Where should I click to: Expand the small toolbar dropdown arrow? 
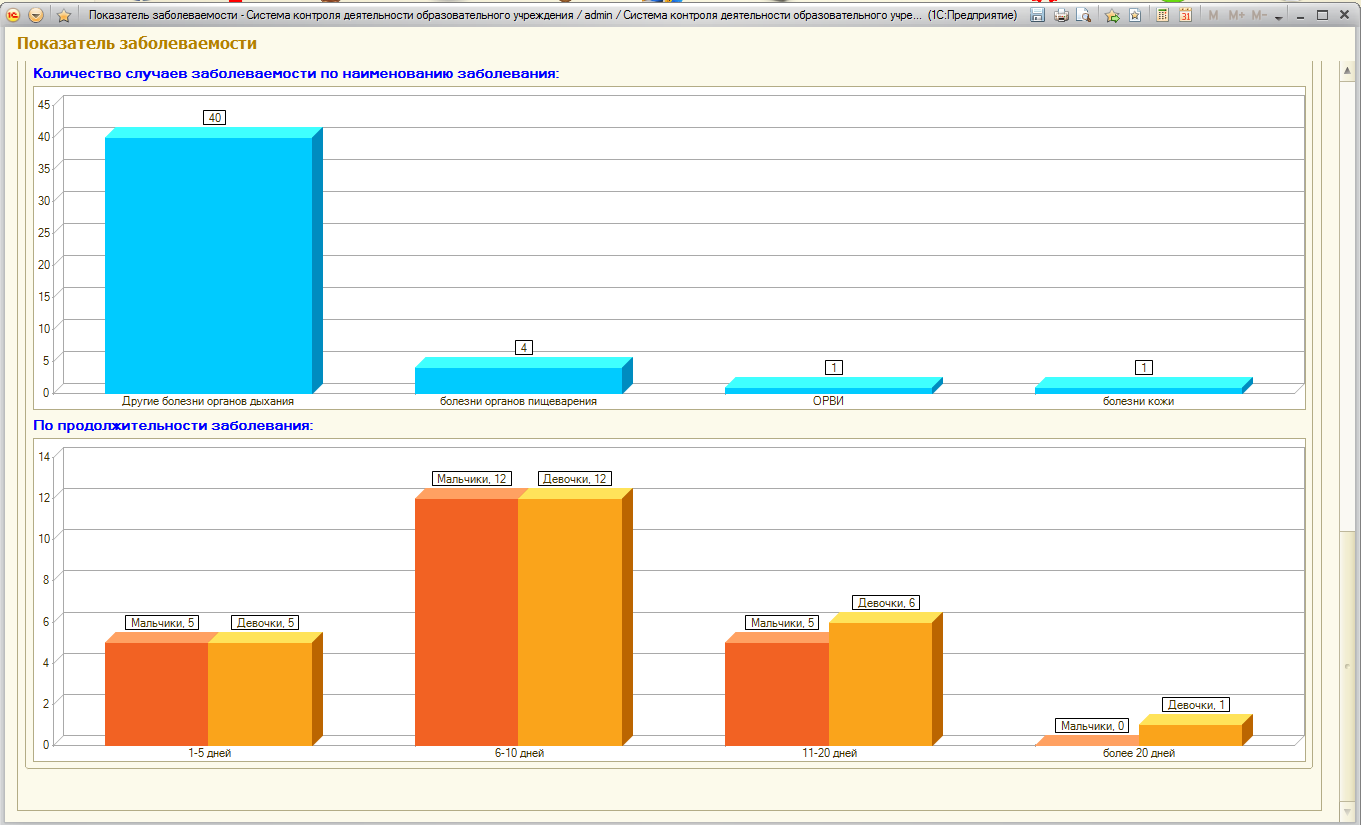[x=1279, y=18]
